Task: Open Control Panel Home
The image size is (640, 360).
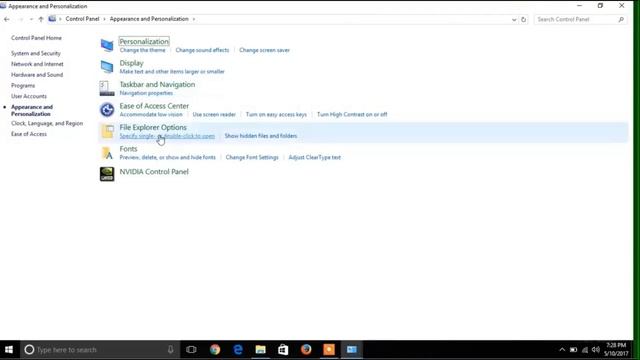Action: (36, 38)
